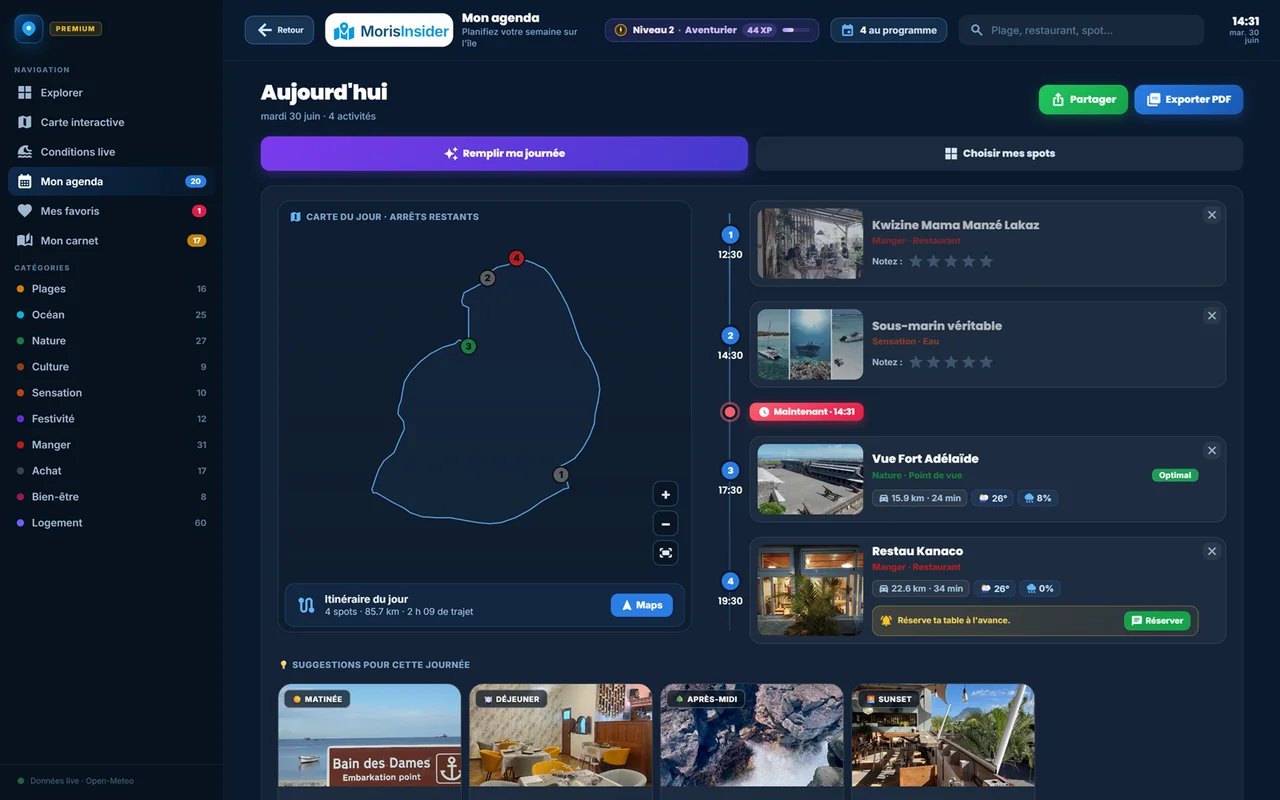Export the agenda as PDF

1188,100
